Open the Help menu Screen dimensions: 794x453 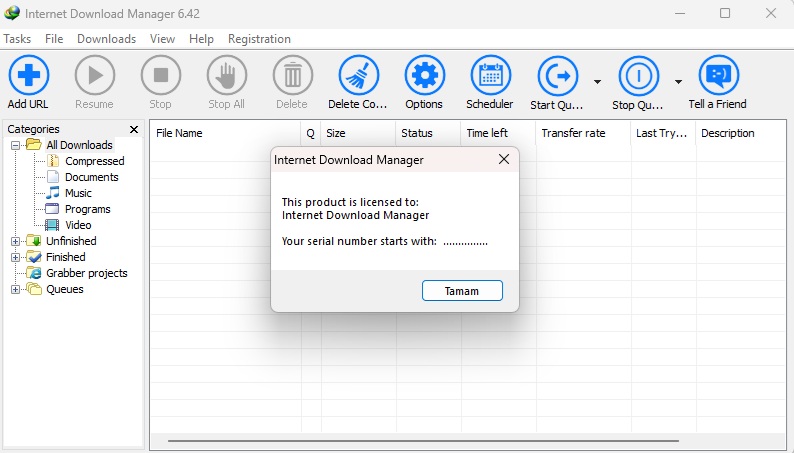pos(201,39)
